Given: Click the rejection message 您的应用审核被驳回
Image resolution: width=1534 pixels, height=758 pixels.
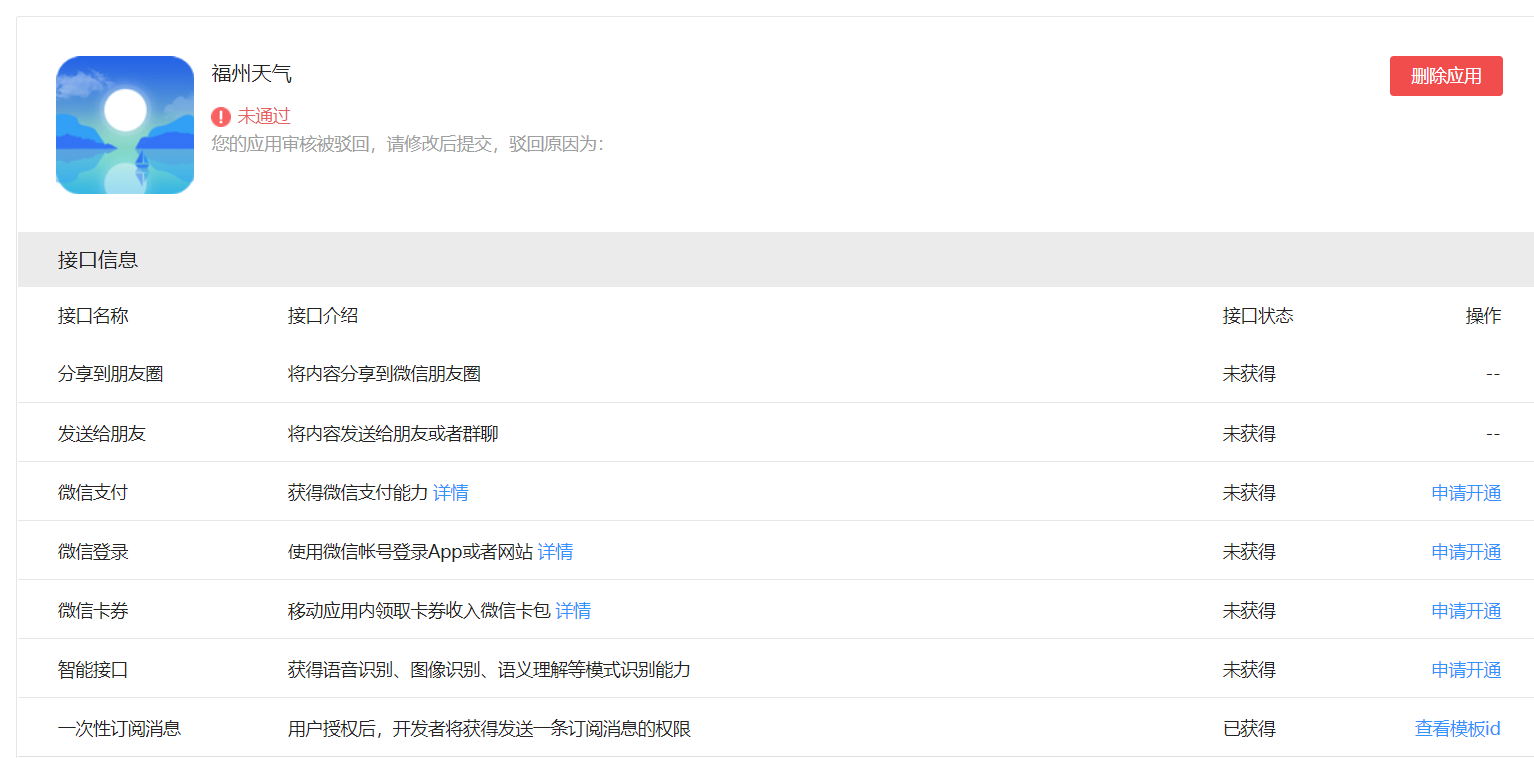Looking at the screenshot, I should [407, 144].
